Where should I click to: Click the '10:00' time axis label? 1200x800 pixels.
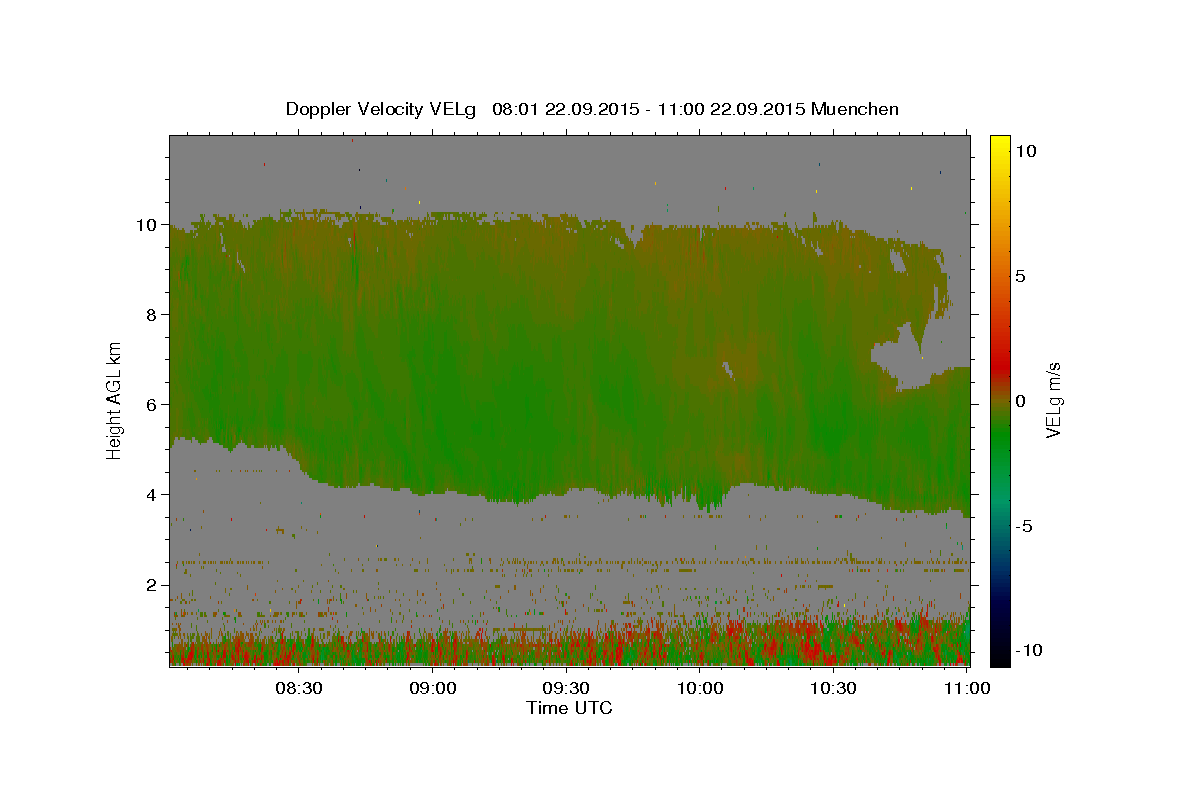point(701,688)
